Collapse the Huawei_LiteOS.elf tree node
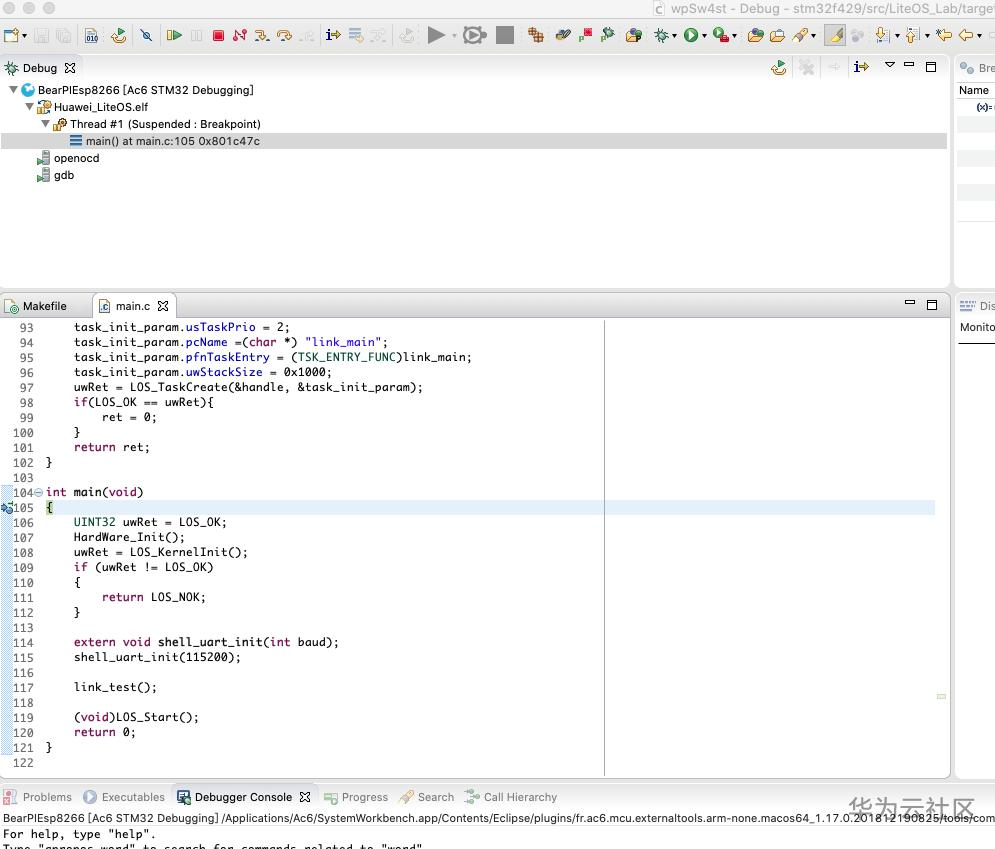 click(x=30, y=107)
